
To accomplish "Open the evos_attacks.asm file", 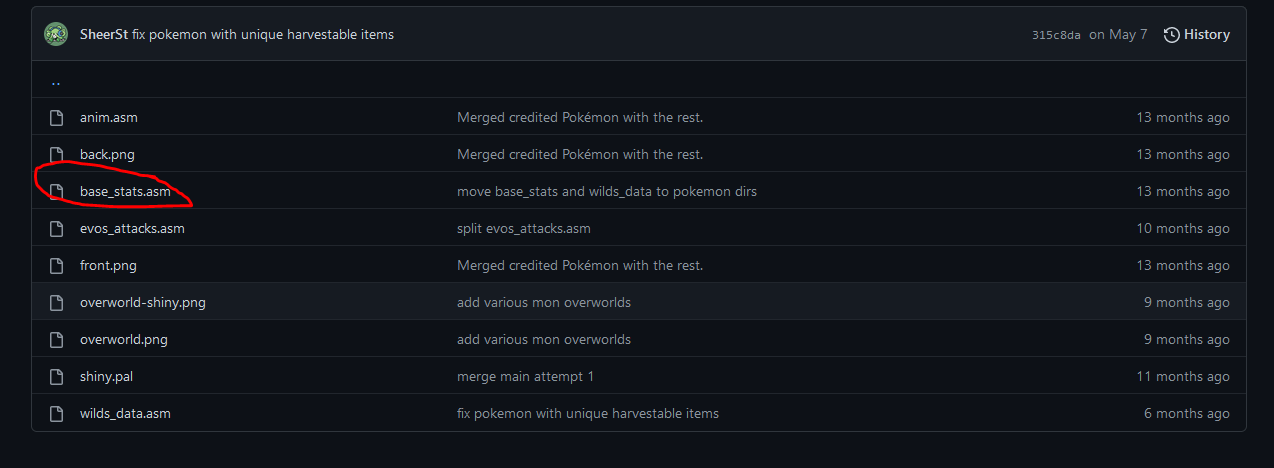I will pos(132,228).
